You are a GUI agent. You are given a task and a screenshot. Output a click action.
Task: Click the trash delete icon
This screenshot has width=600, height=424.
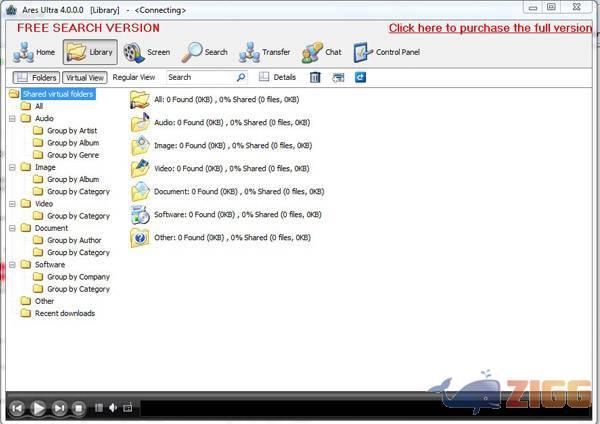point(315,77)
